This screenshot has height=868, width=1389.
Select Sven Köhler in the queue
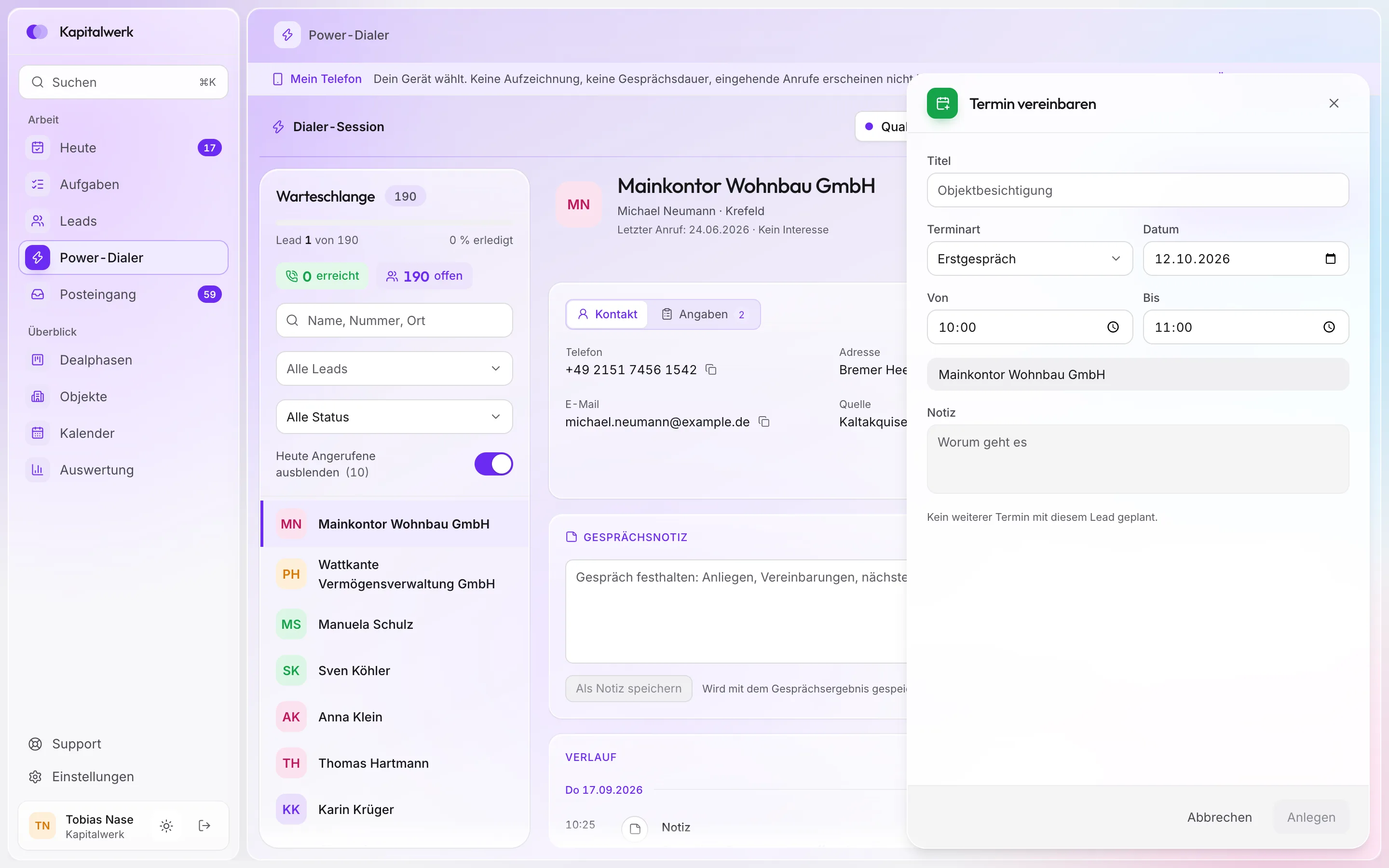(395, 670)
